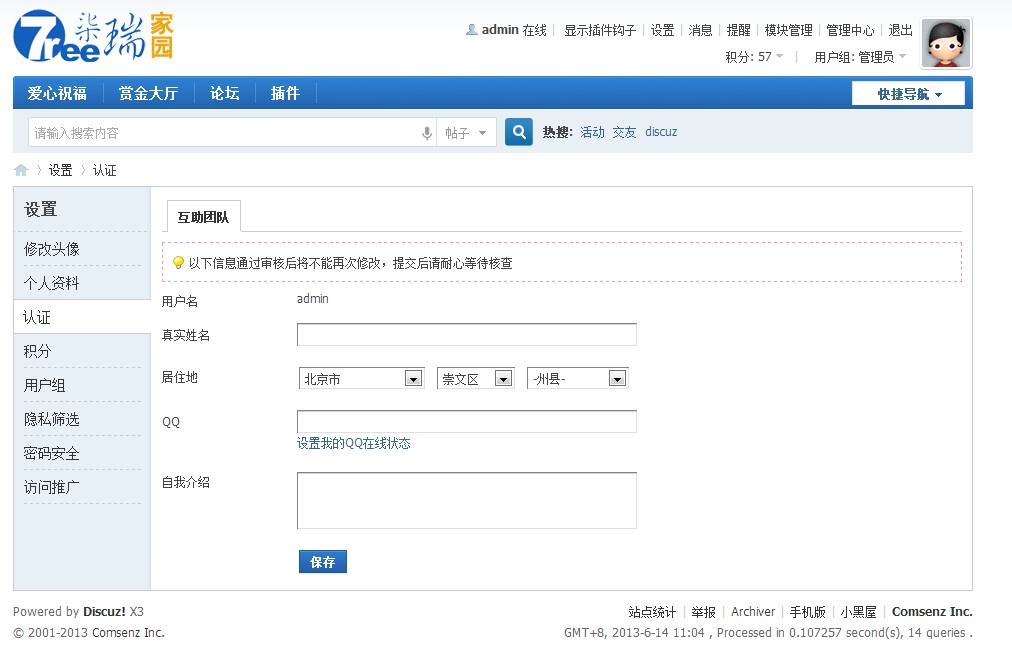The width and height of the screenshot is (1012, 661).
Task: Click the microphone icon in search box
Action: pos(427,133)
